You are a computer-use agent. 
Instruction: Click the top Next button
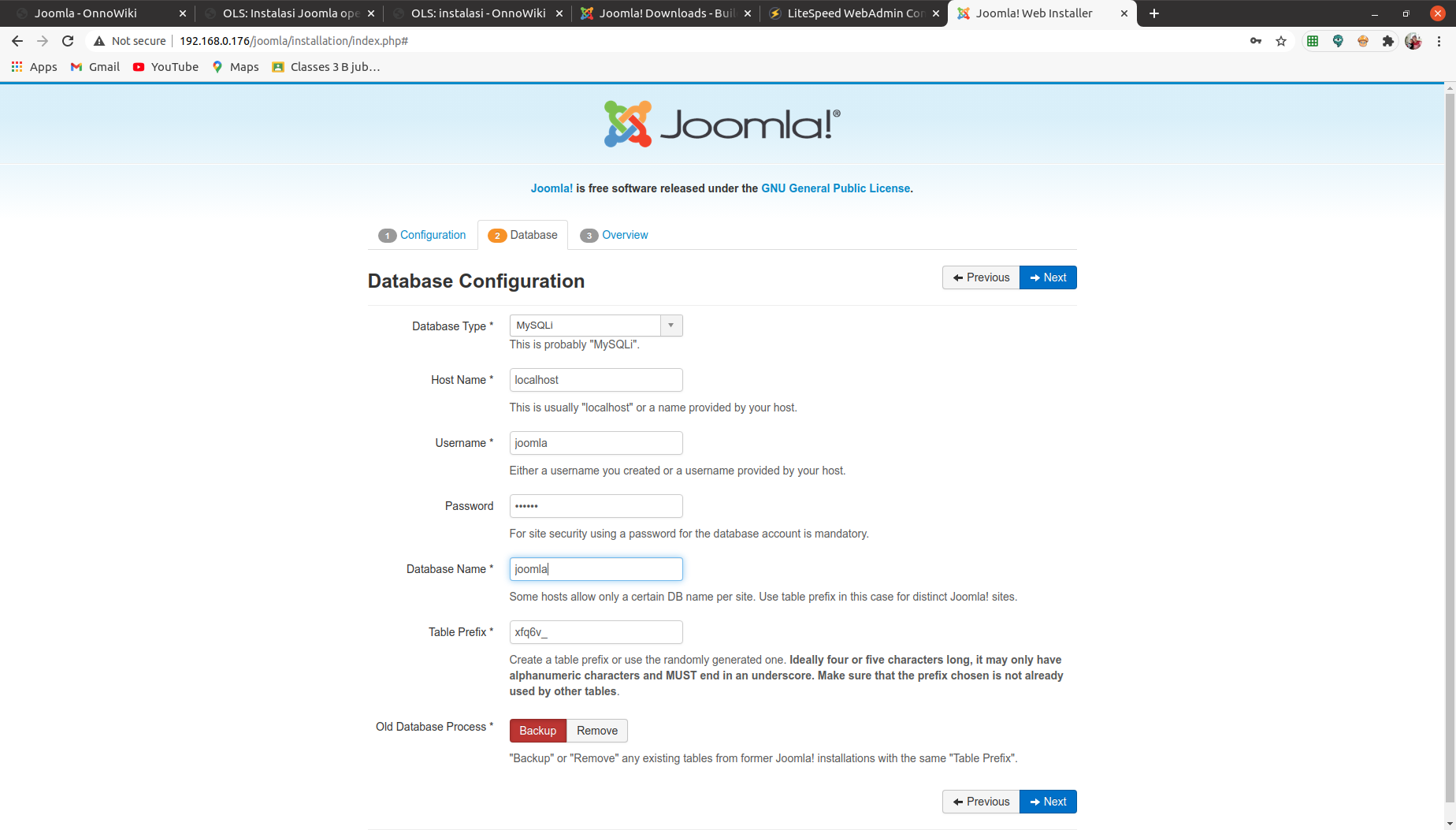click(x=1048, y=277)
